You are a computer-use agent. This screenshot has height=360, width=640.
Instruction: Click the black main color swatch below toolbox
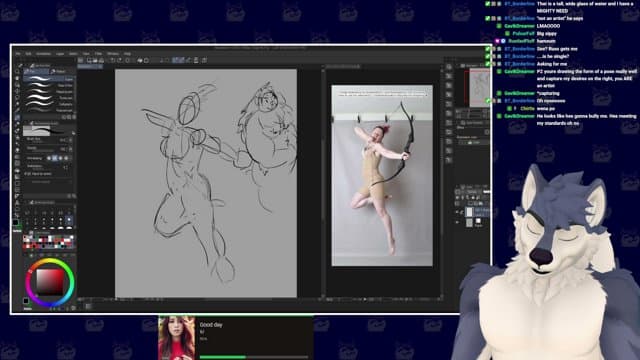point(16,222)
